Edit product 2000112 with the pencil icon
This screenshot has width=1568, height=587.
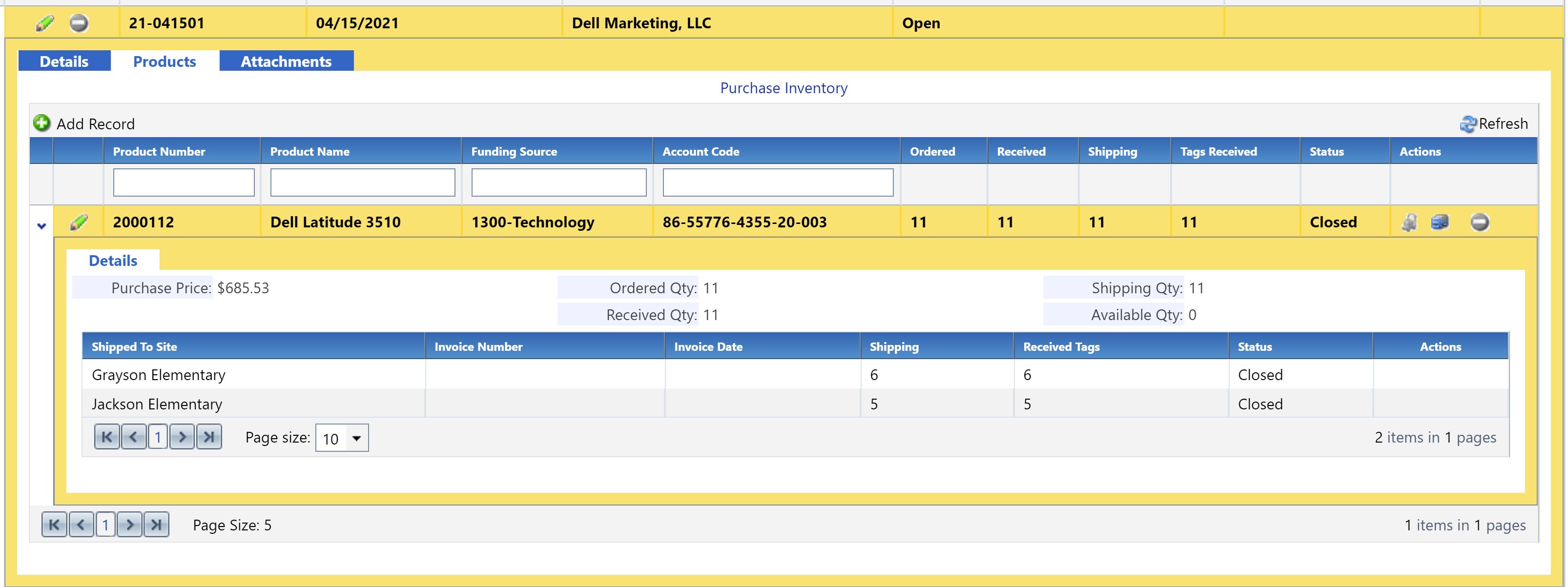79,222
